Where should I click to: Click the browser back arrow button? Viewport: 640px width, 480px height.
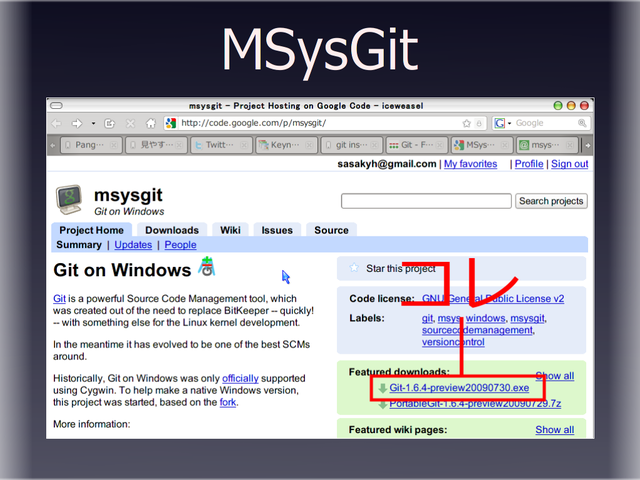(x=58, y=123)
